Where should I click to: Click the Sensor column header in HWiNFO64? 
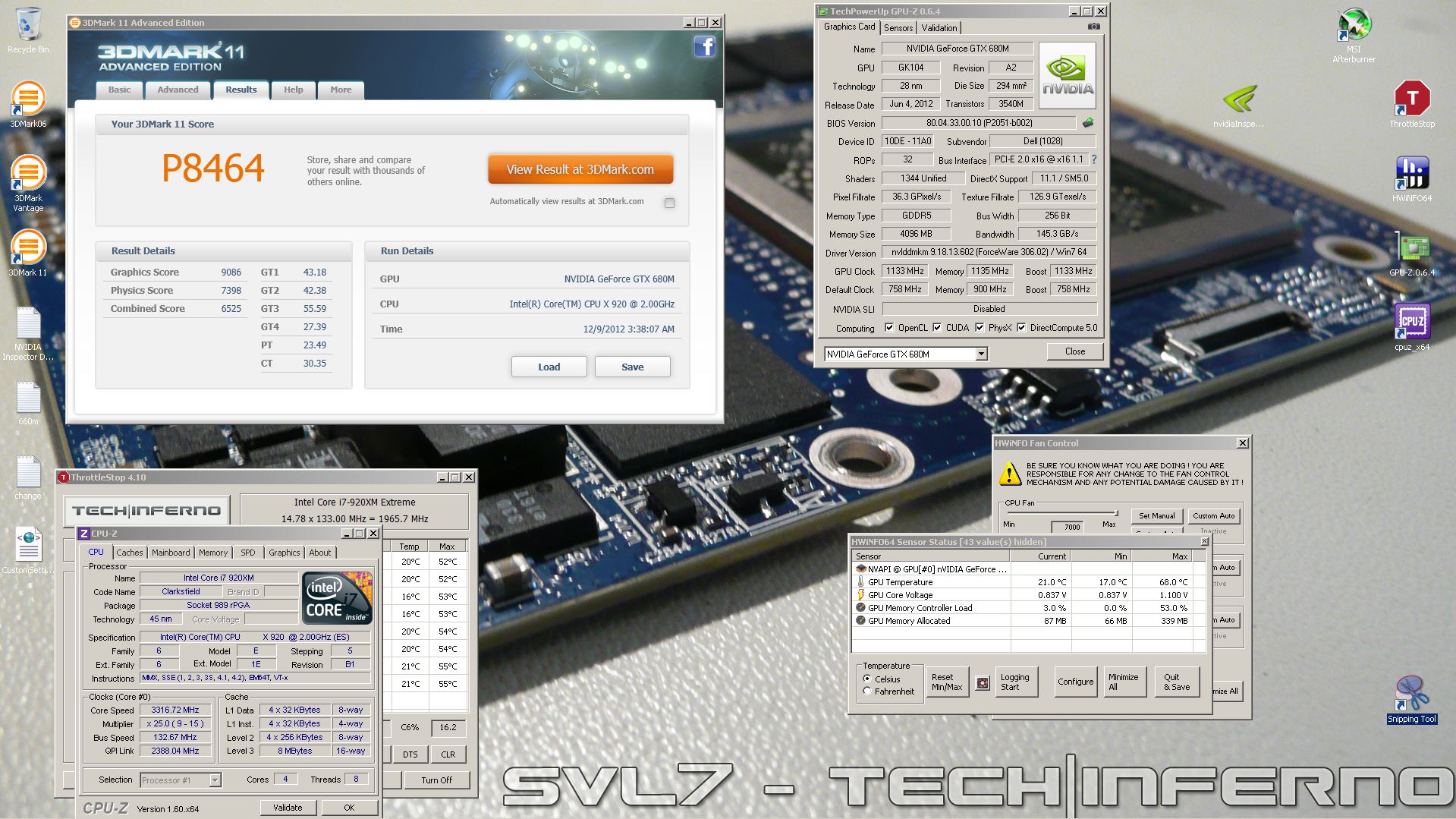click(x=932, y=556)
